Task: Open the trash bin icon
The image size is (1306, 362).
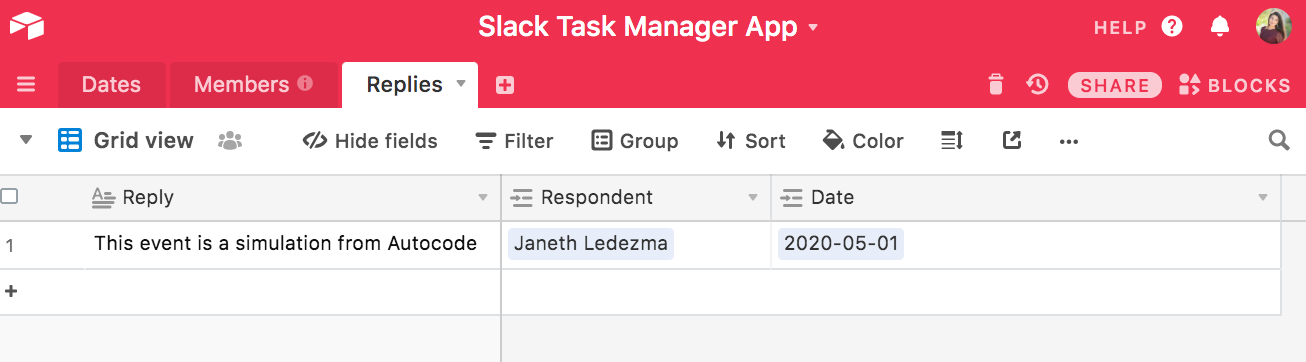Action: click(x=995, y=85)
